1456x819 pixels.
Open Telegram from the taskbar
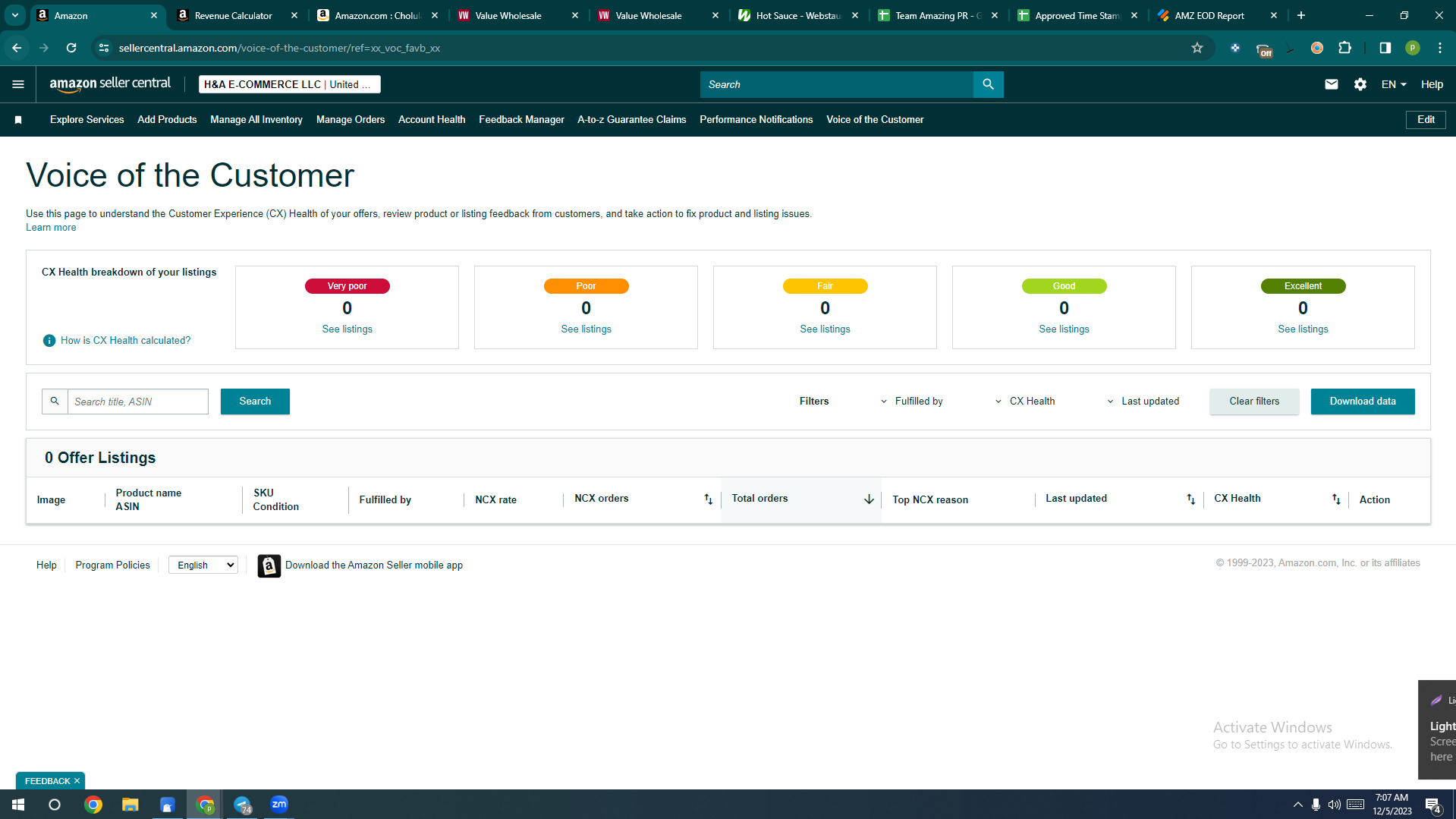pos(242,805)
